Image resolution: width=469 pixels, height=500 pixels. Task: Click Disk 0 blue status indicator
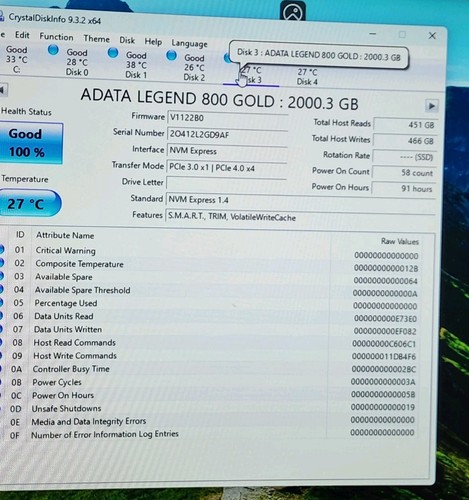(53, 50)
